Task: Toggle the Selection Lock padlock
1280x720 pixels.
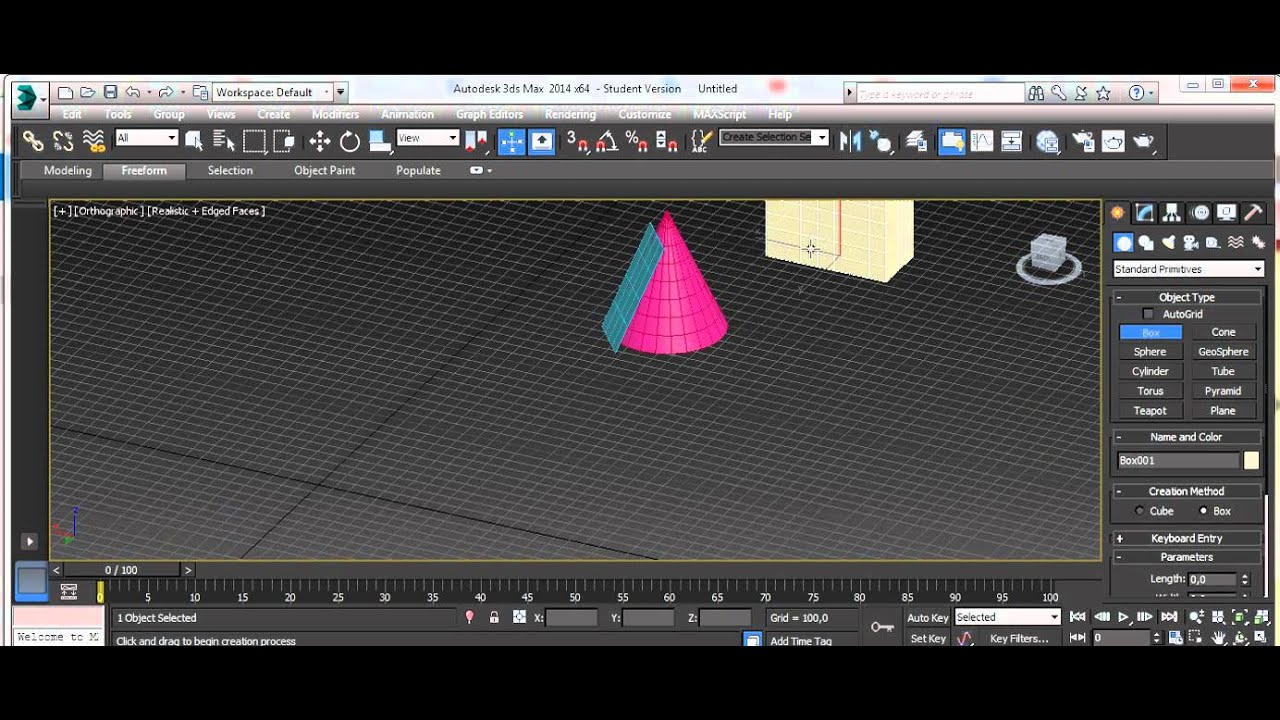Action: click(494, 618)
